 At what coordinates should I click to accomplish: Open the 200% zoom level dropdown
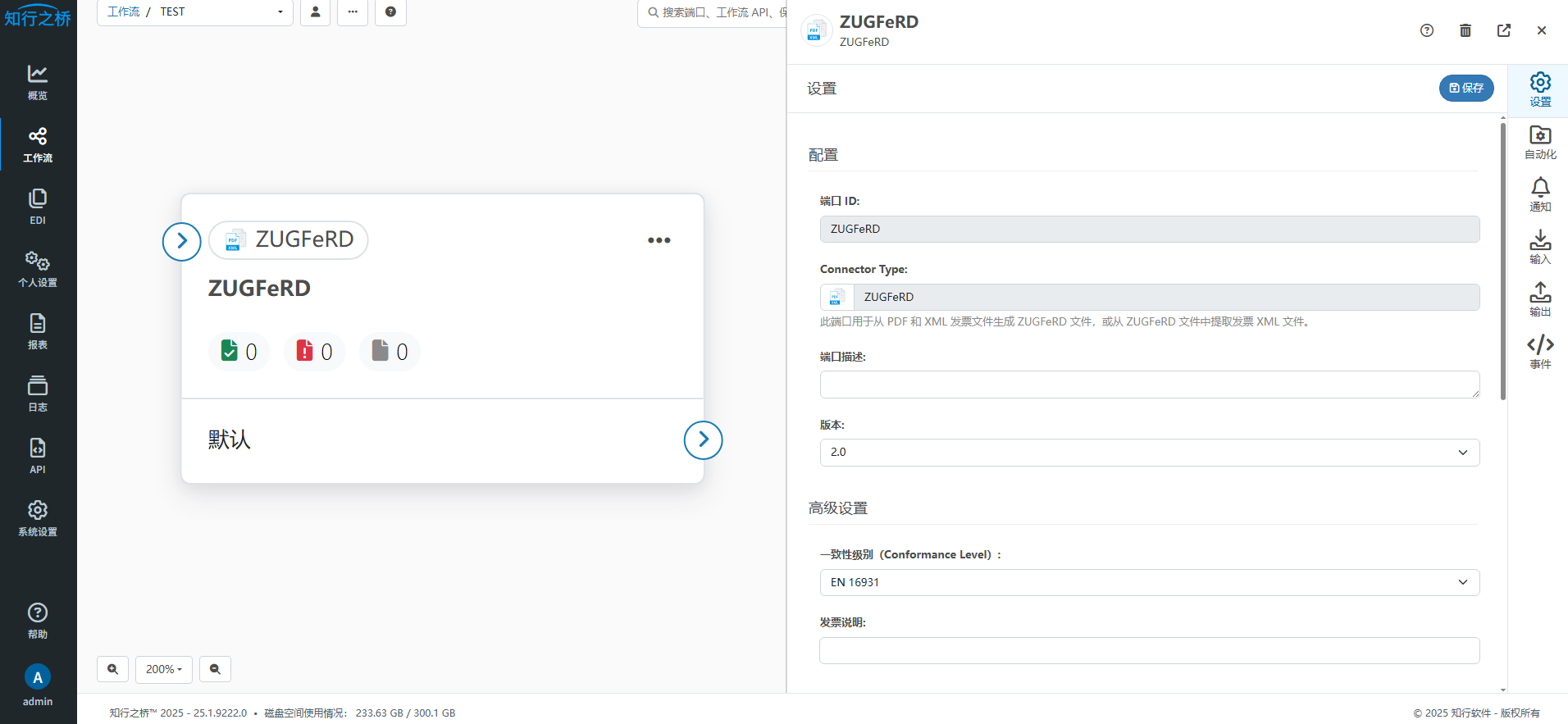point(164,669)
